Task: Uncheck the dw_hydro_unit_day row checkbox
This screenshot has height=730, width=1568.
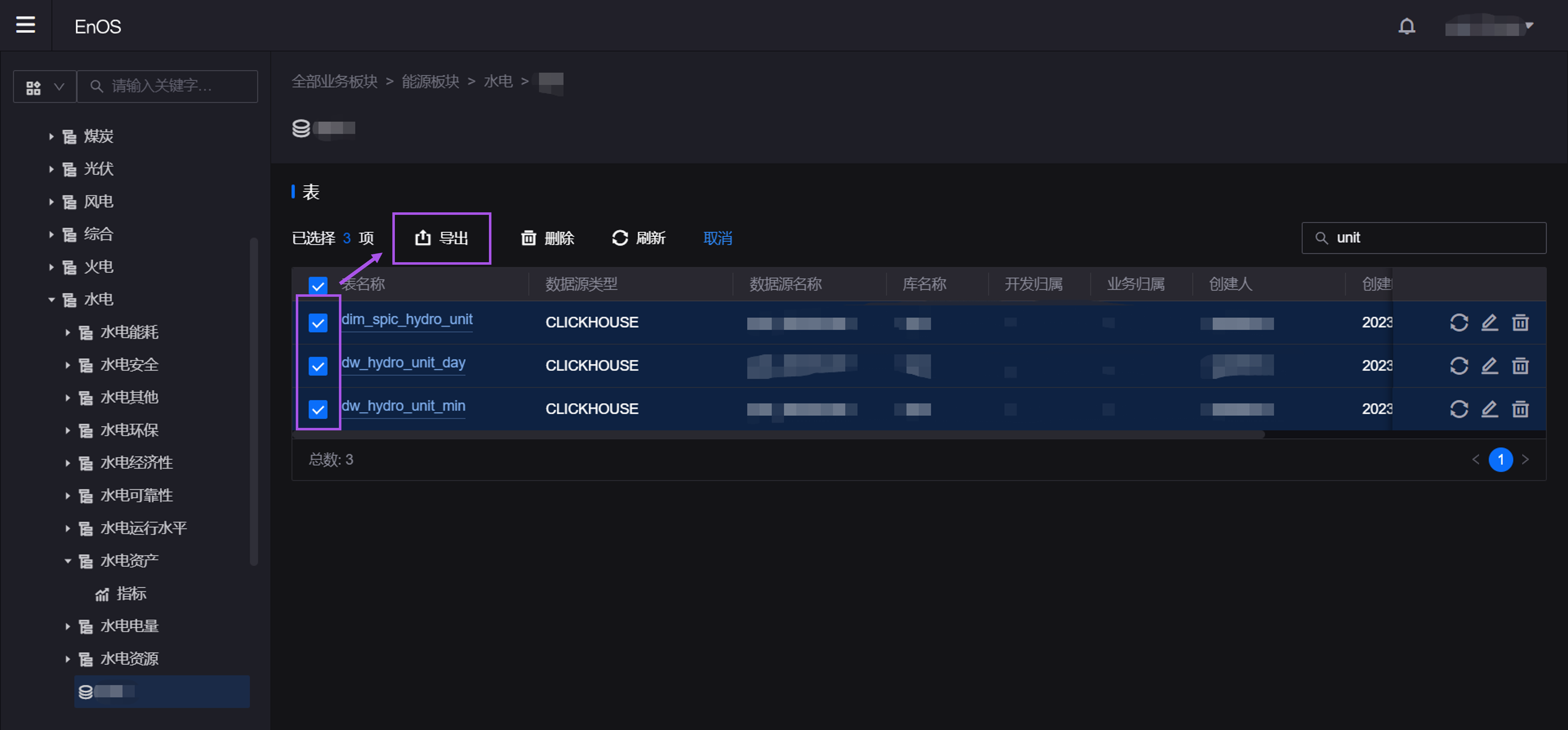Action: tap(318, 366)
